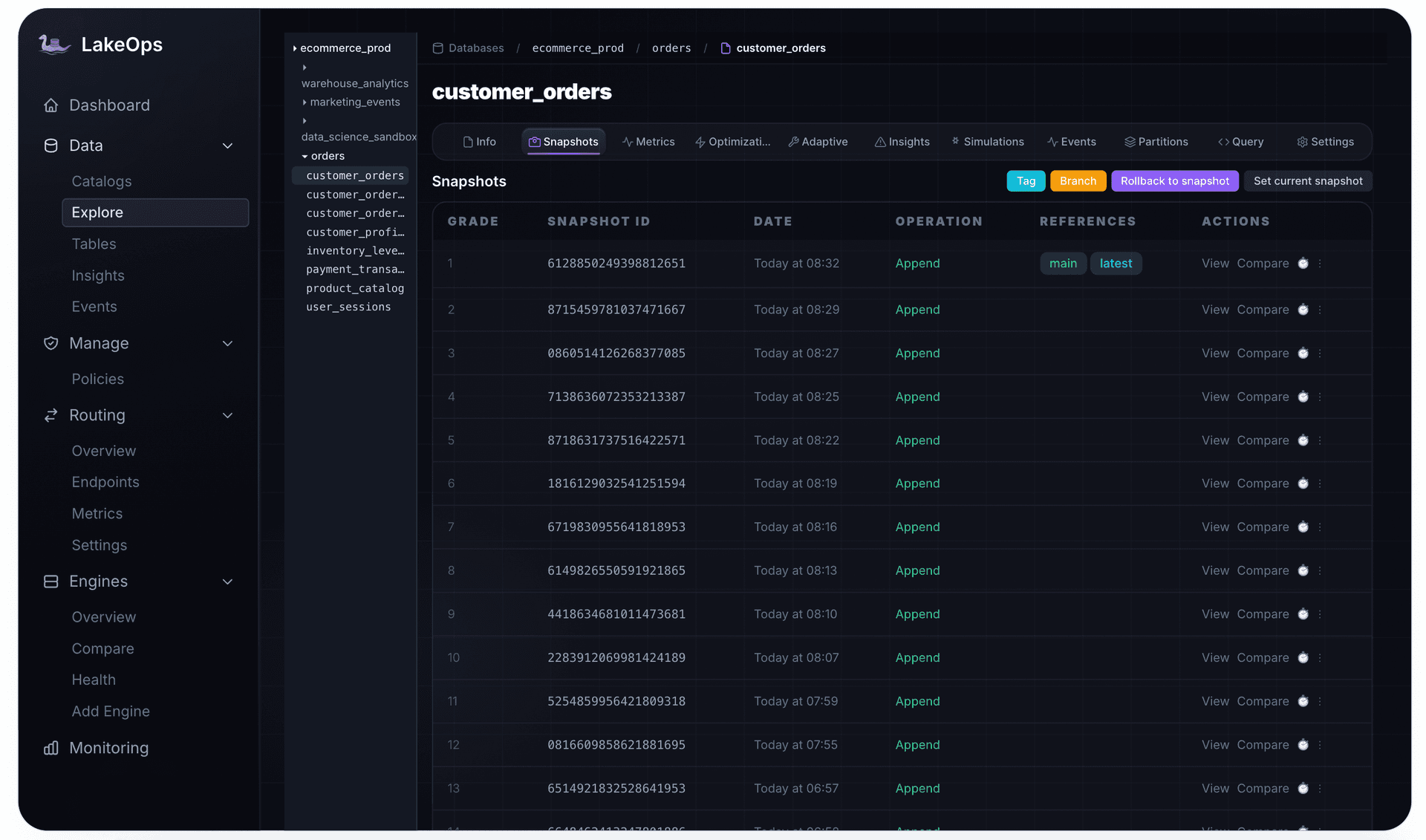Expand the ecommerce_prod tree node arrow
1426x840 pixels.
[295, 48]
